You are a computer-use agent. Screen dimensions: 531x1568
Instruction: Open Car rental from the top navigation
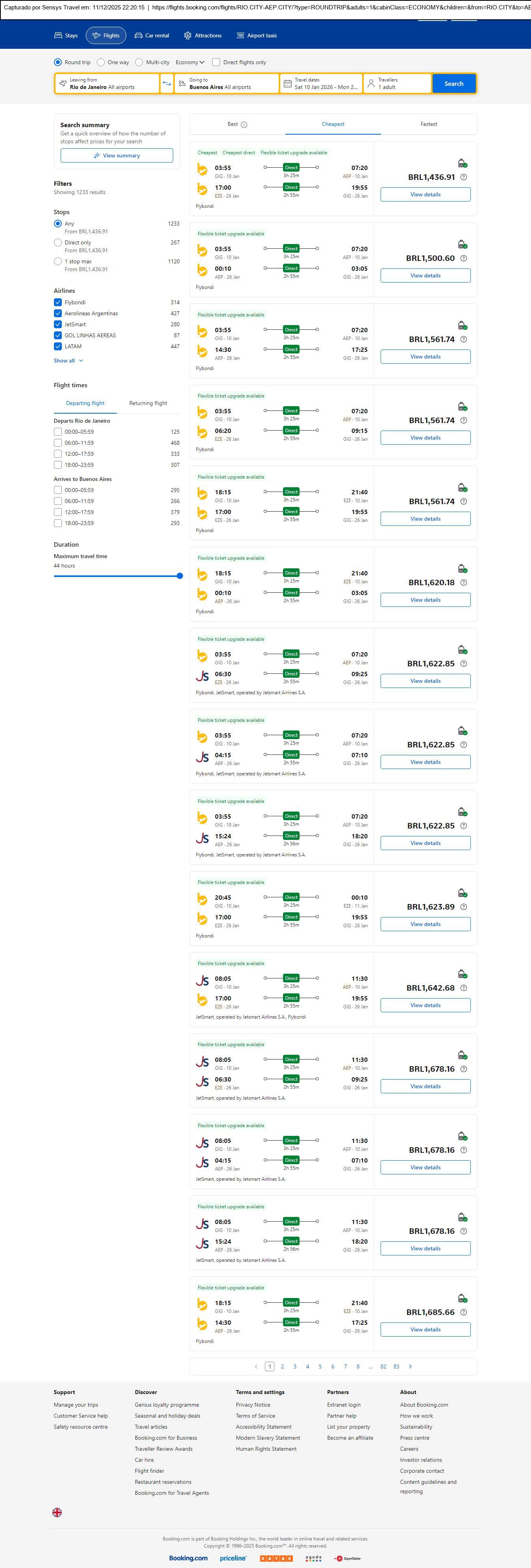[x=152, y=35]
